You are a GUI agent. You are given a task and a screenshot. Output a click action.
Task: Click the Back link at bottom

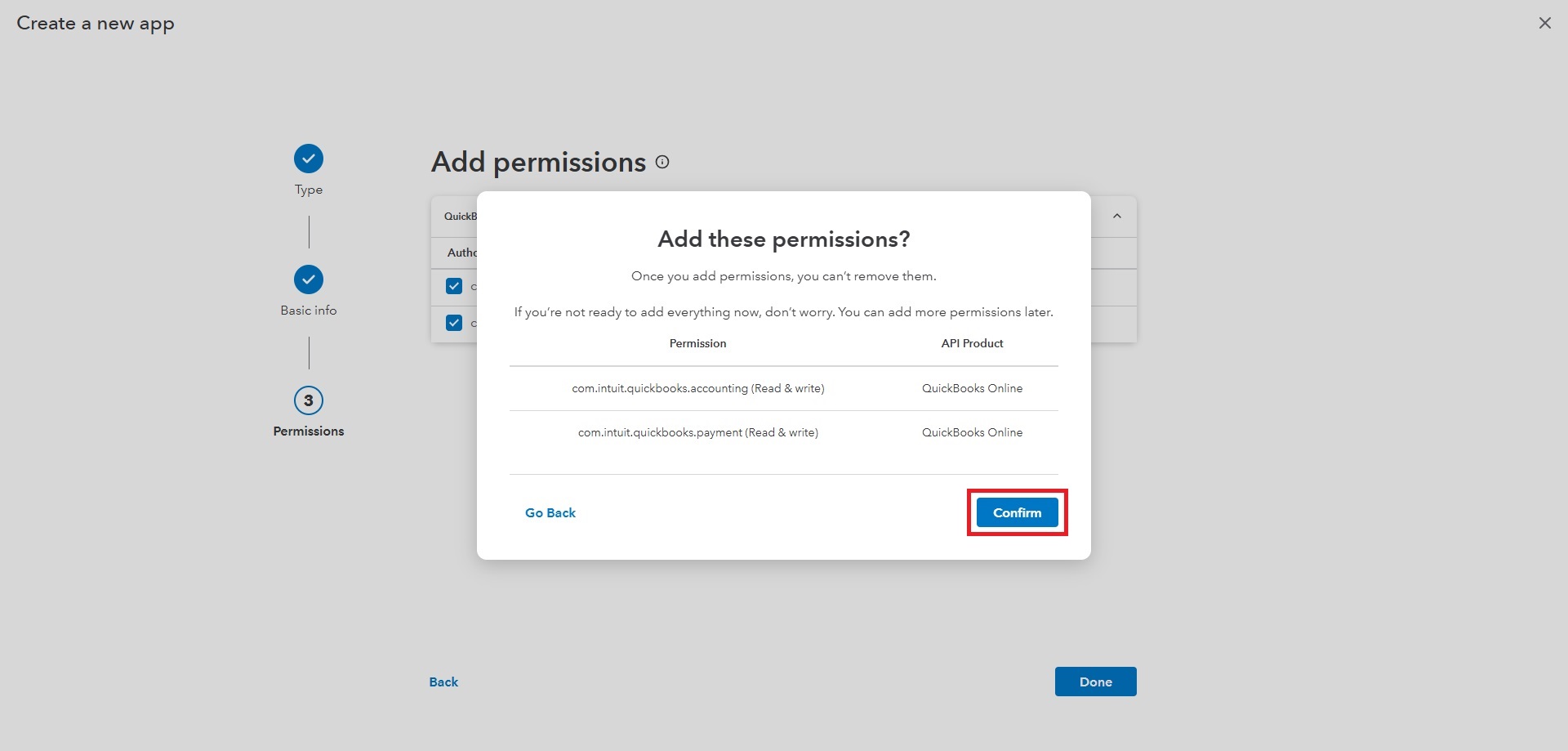pos(443,682)
